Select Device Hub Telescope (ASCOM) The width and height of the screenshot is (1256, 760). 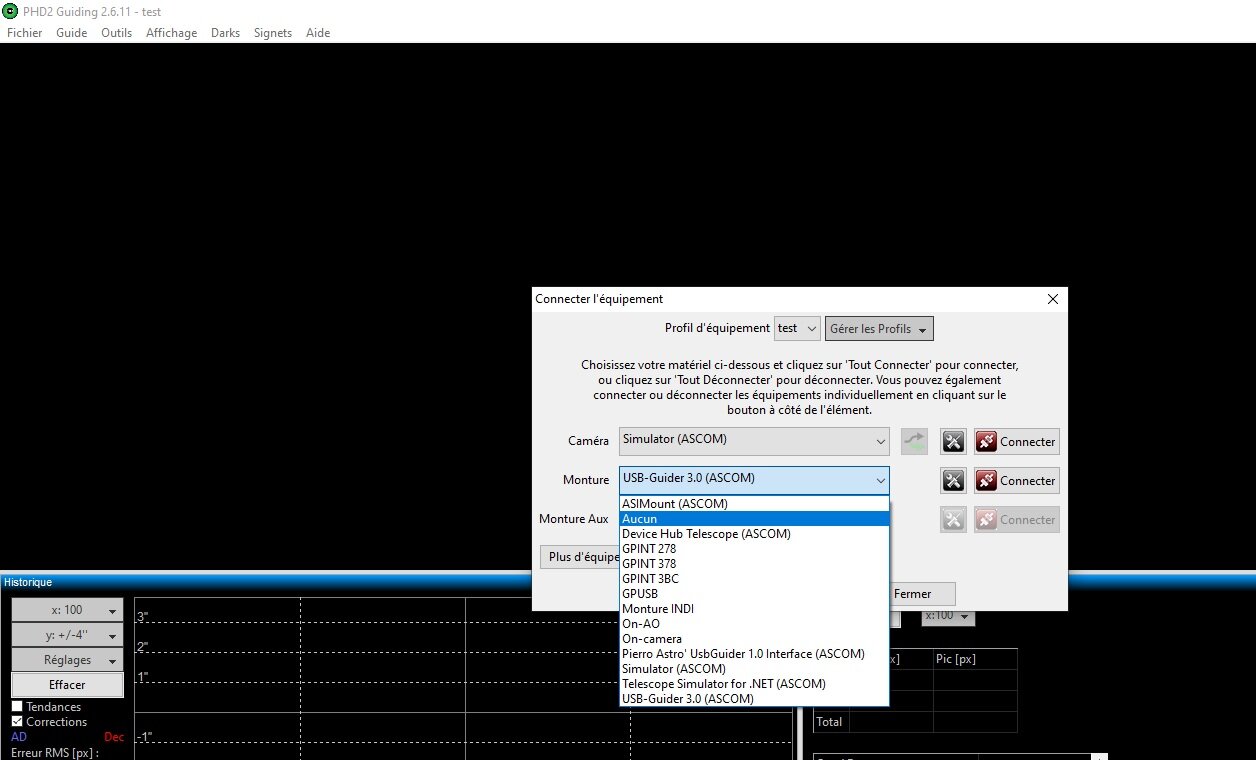754,534
